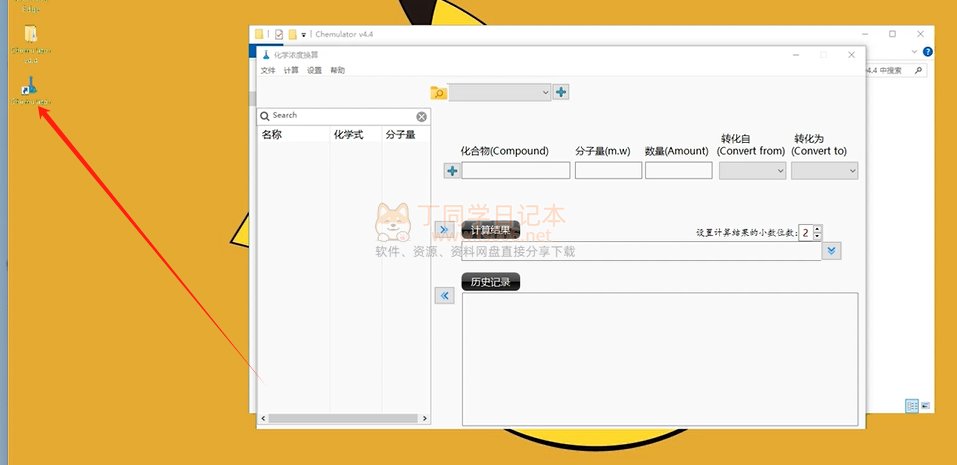Viewport: 957px width, 465px height.
Task: Click the down double-chevron at results field
Action: (832, 251)
